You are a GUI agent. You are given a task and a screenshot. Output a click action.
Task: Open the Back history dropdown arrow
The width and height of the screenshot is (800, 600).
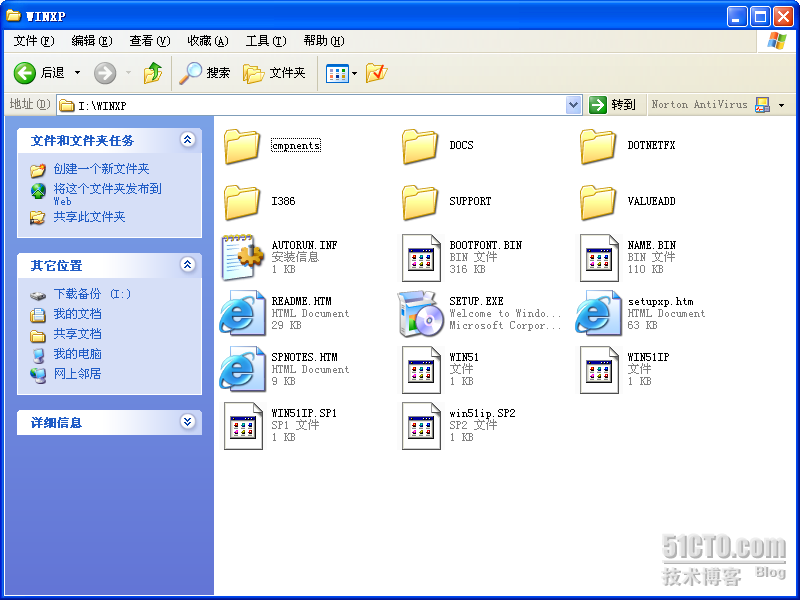point(78,73)
